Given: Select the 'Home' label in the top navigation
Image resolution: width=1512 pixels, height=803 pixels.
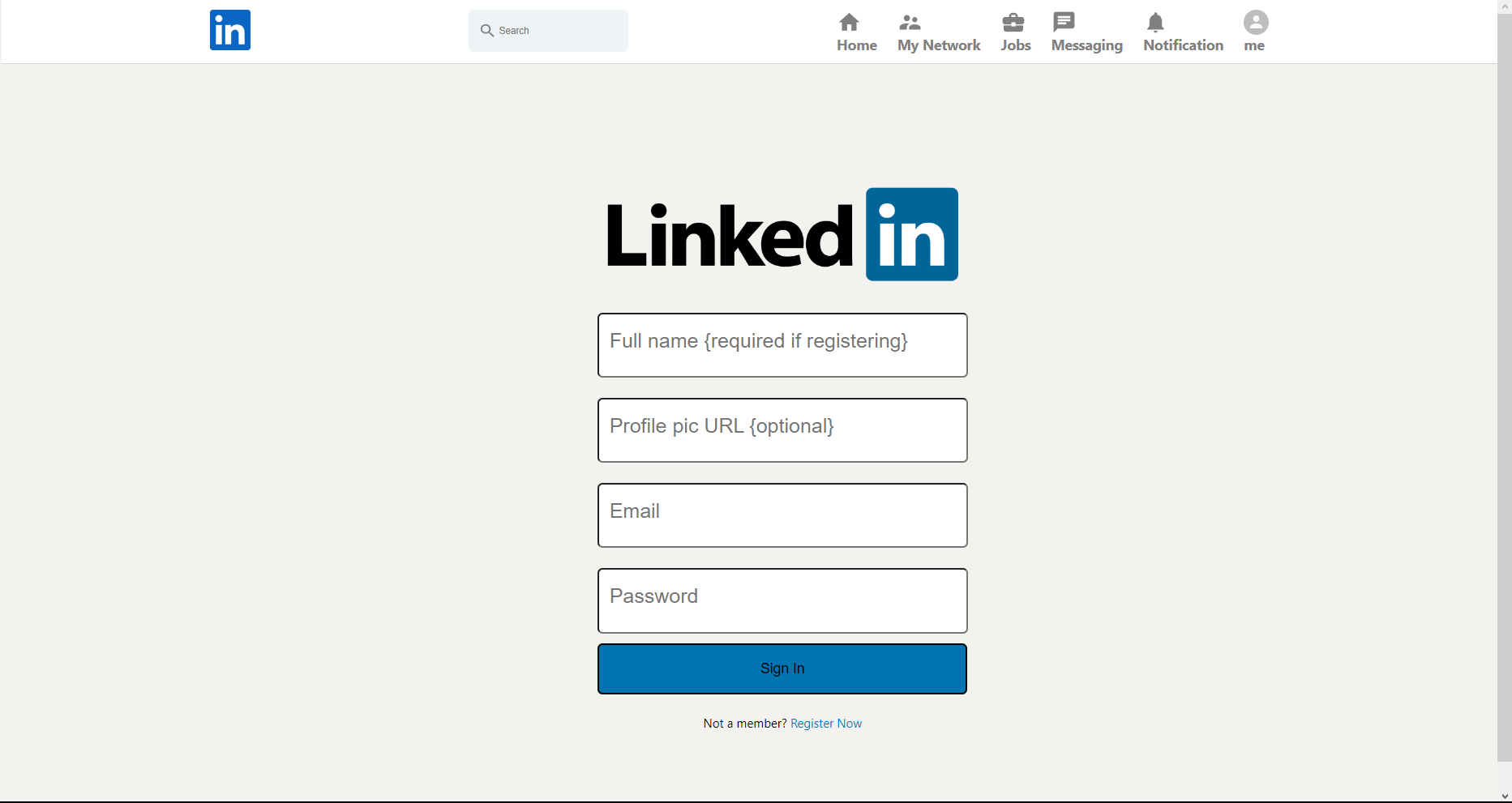Looking at the screenshot, I should click(x=856, y=45).
